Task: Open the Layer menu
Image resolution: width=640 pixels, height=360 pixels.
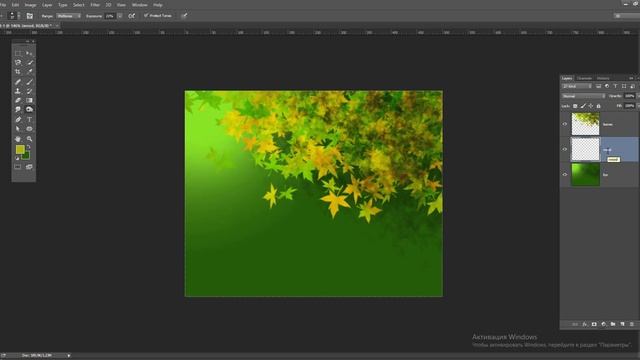Action: (x=47, y=5)
